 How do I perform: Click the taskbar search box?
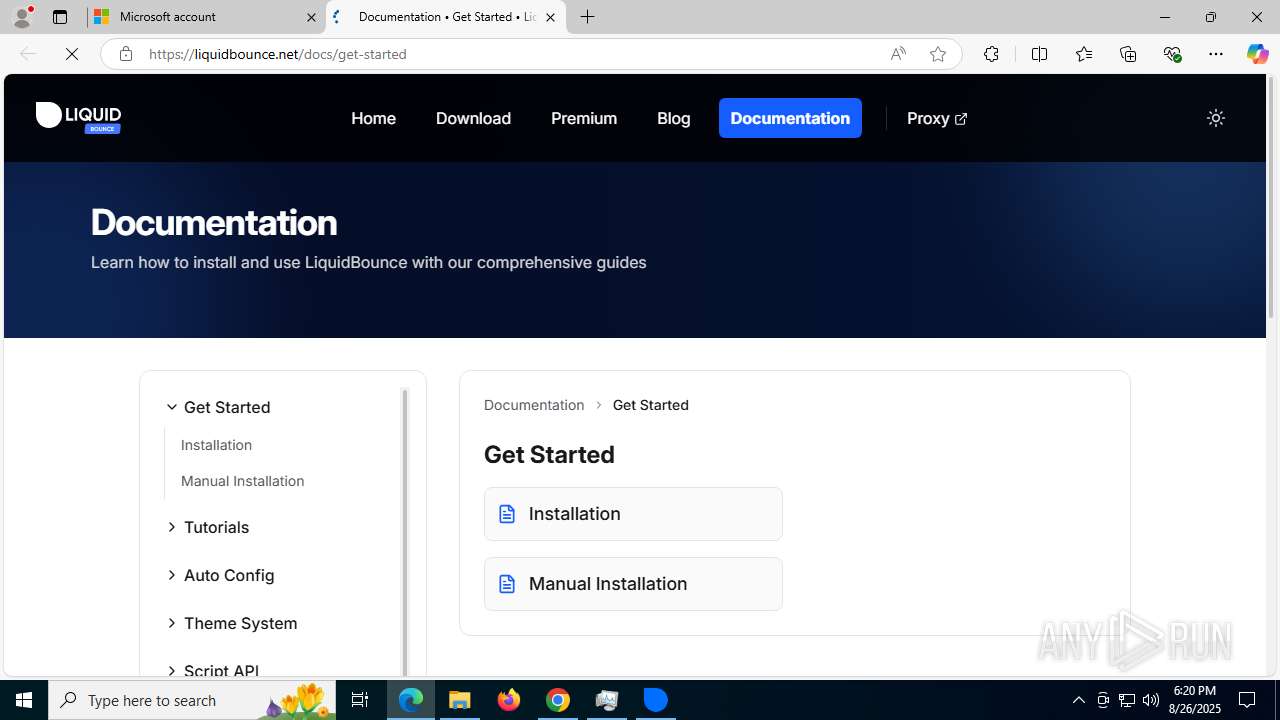click(x=193, y=700)
